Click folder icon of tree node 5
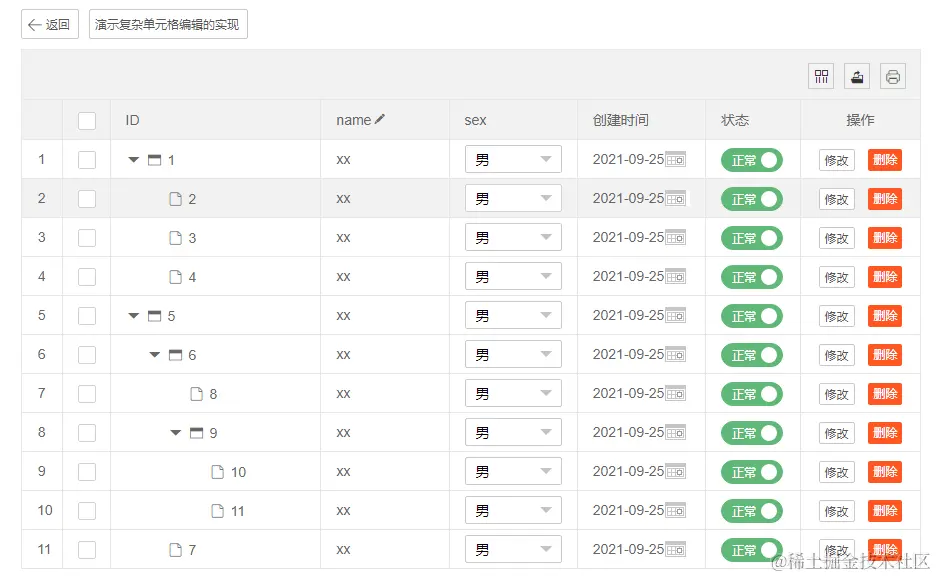 pyautogui.click(x=154, y=316)
